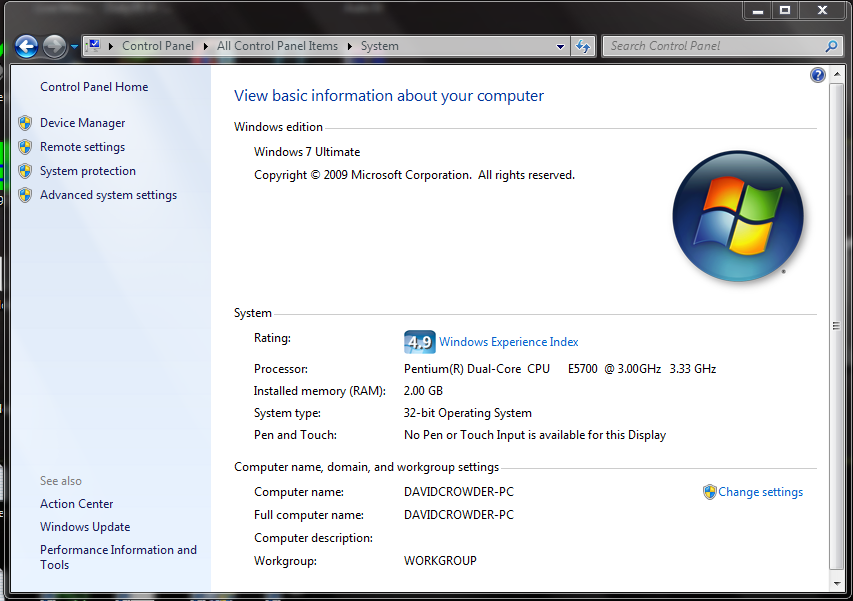
Task: Open Advanced system settings
Action: tap(109, 195)
